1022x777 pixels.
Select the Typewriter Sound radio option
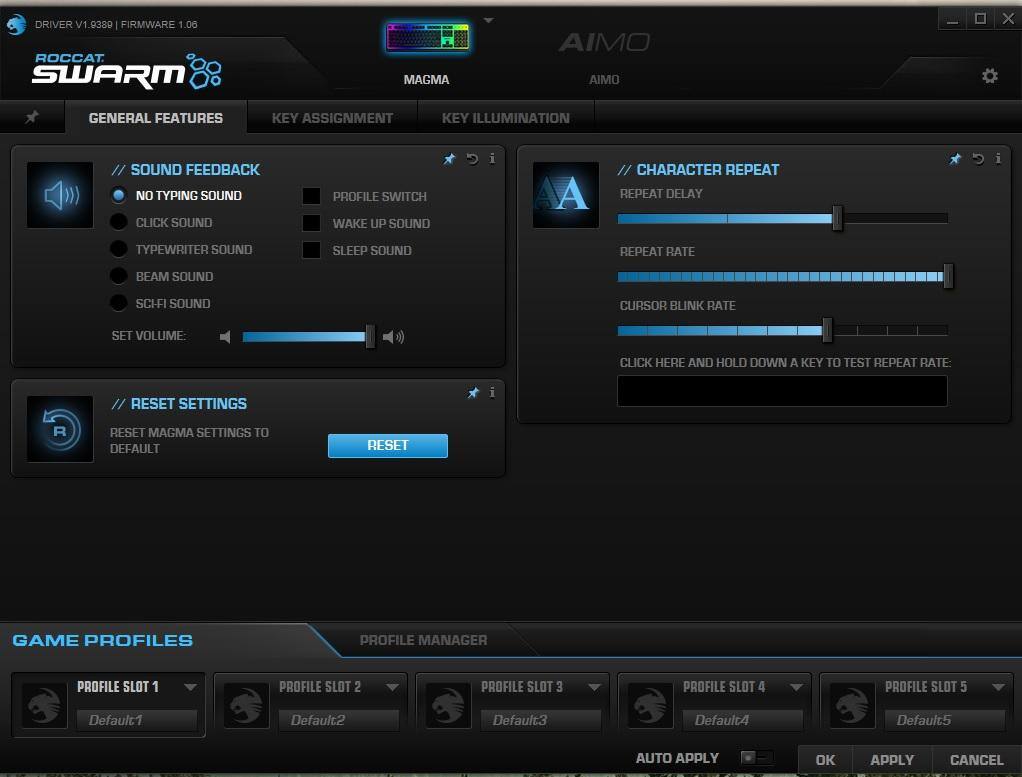(x=119, y=250)
